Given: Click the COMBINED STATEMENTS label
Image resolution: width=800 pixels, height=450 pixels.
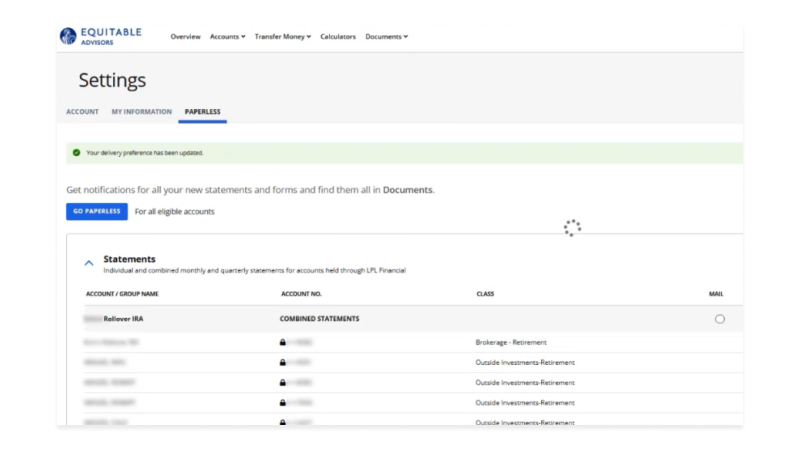Looking at the screenshot, I should 319,319.
